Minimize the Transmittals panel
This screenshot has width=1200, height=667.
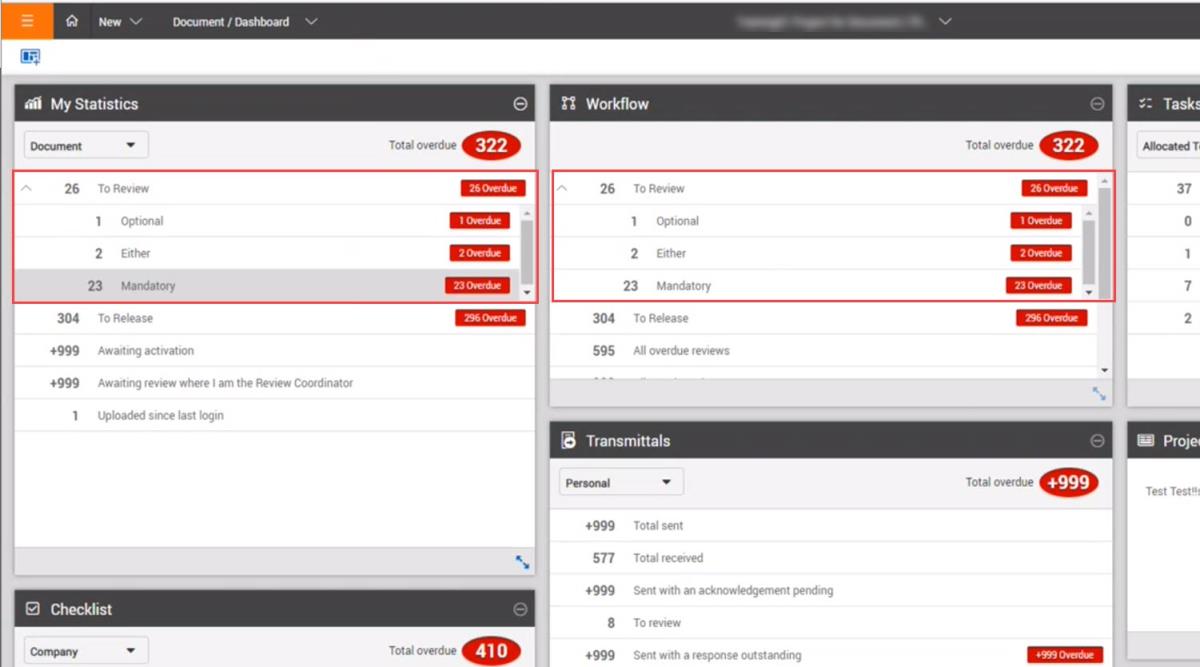(1097, 441)
